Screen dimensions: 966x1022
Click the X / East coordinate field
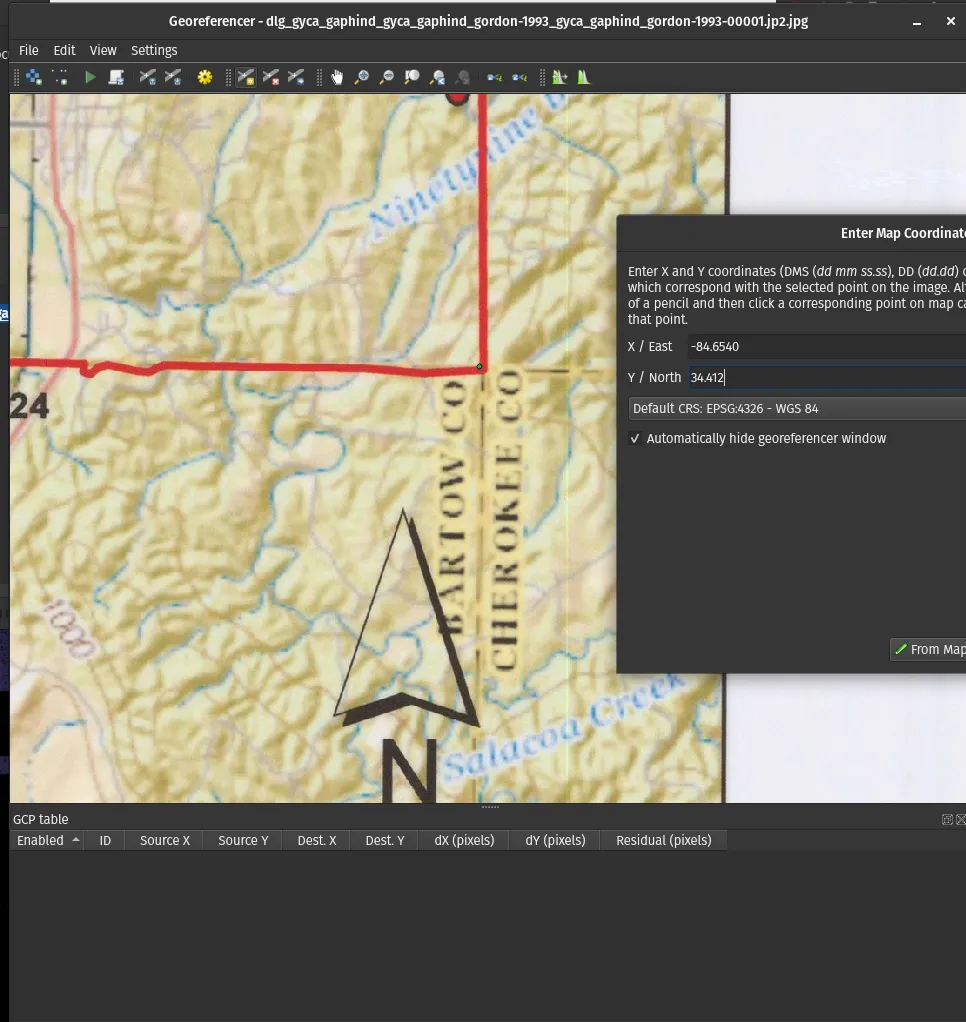(x=825, y=346)
